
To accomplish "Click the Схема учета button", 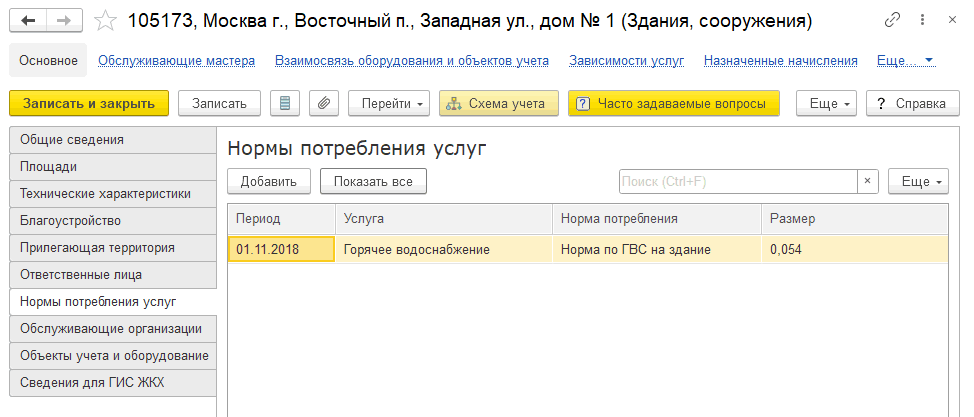I will (x=499, y=103).
